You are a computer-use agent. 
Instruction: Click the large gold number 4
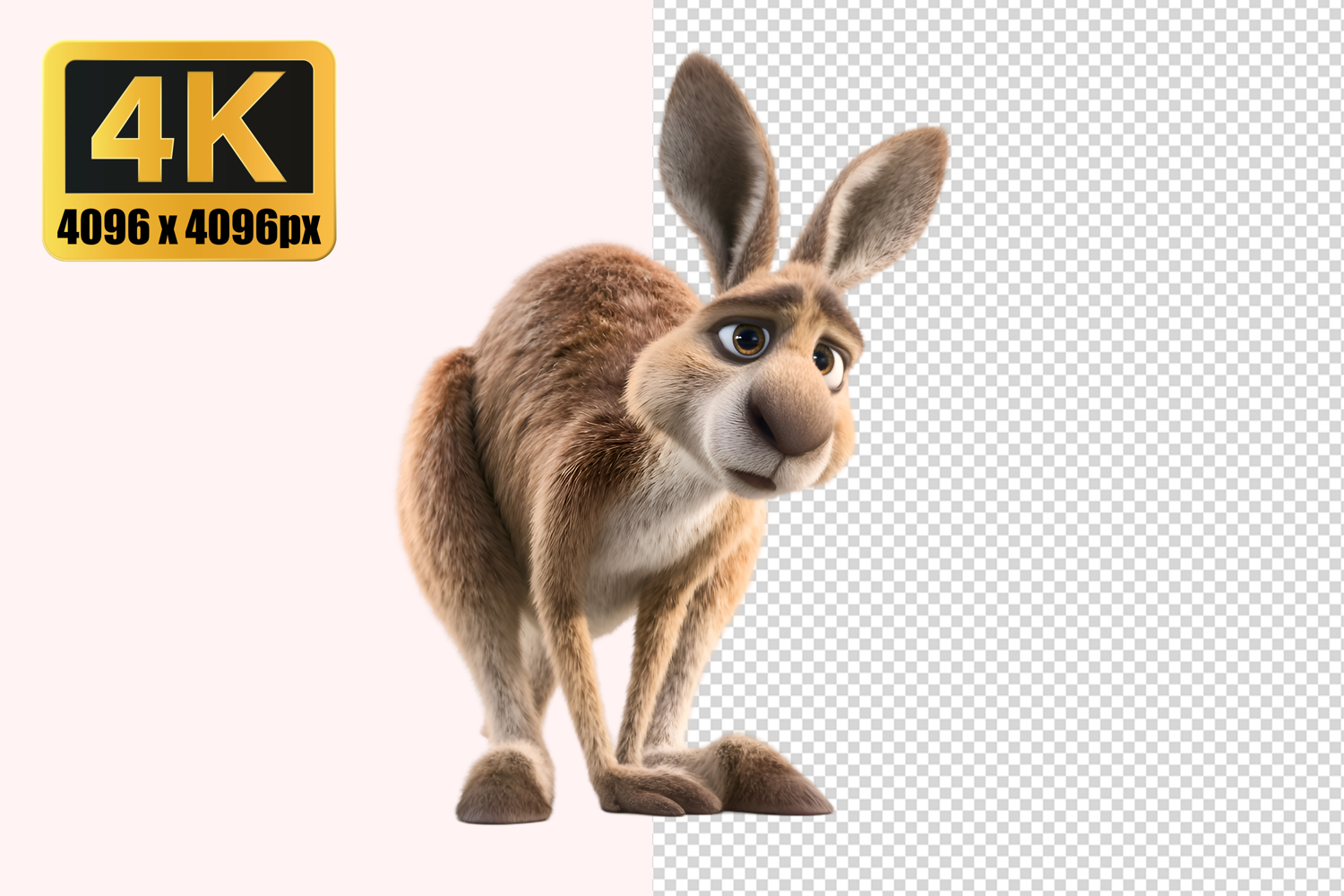[134, 127]
